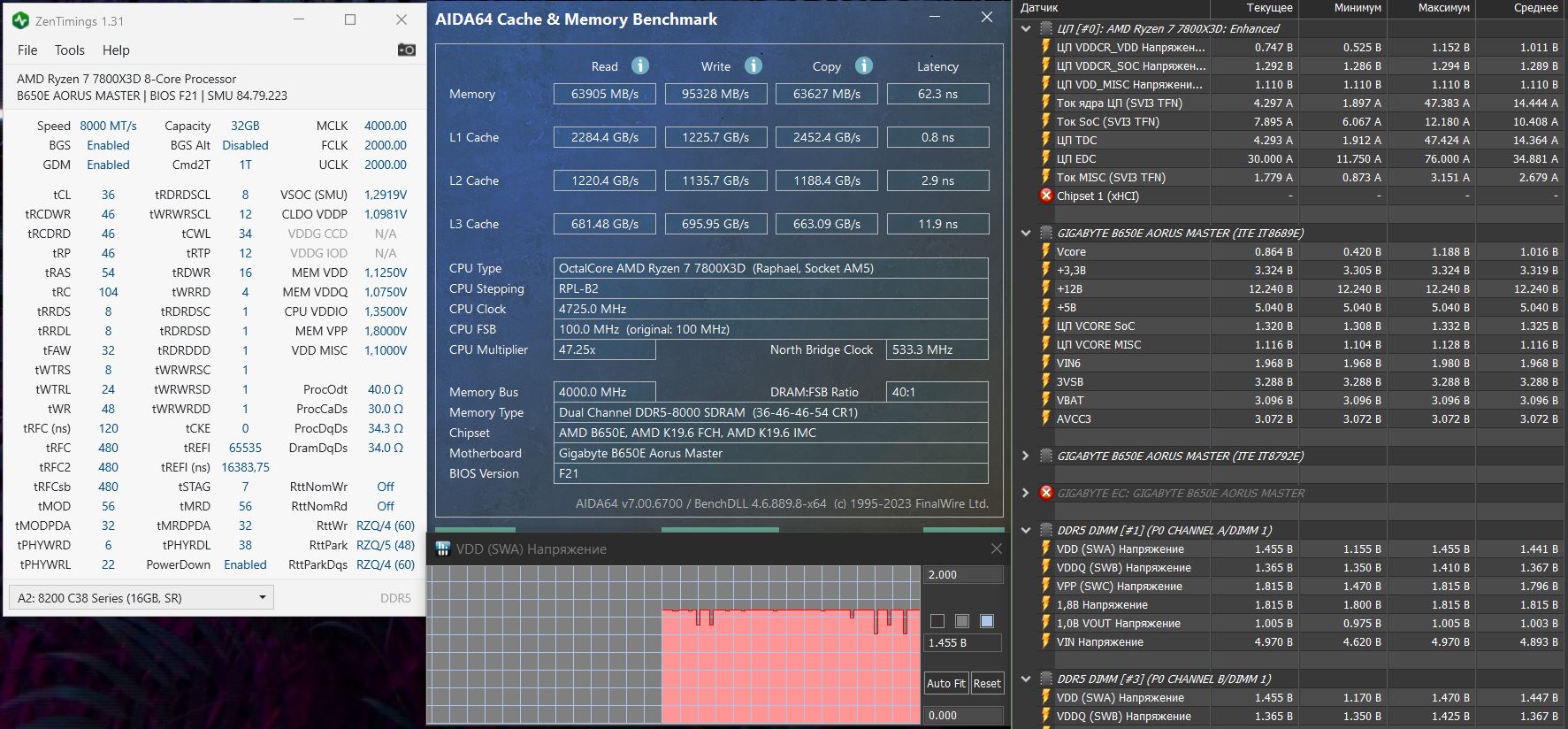Collapse the GIGABYTE ITE IT8689E sensor group
This screenshot has width=1568, height=729.
point(1026,233)
